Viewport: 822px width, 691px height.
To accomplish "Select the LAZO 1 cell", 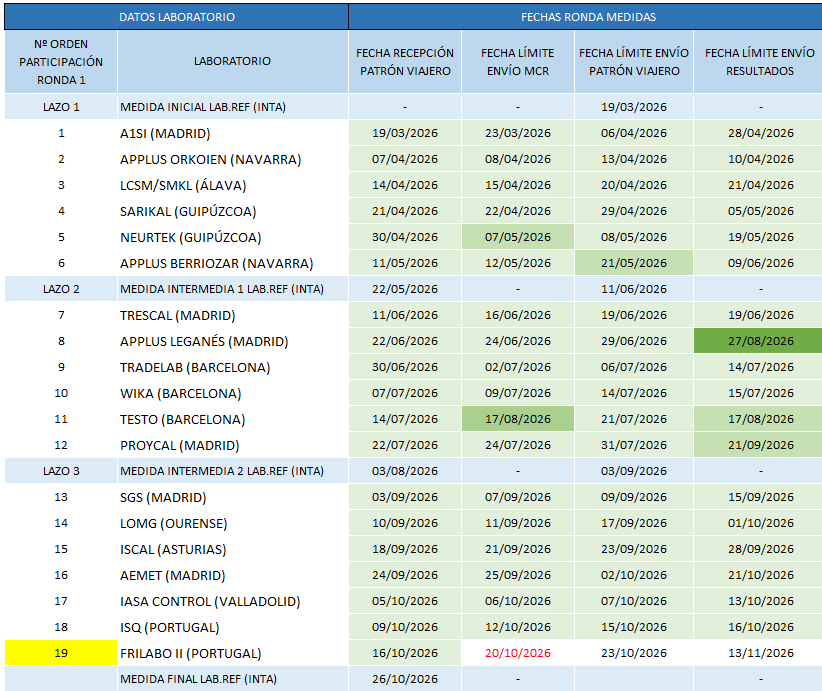I will pyautogui.click(x=61, y=107).
